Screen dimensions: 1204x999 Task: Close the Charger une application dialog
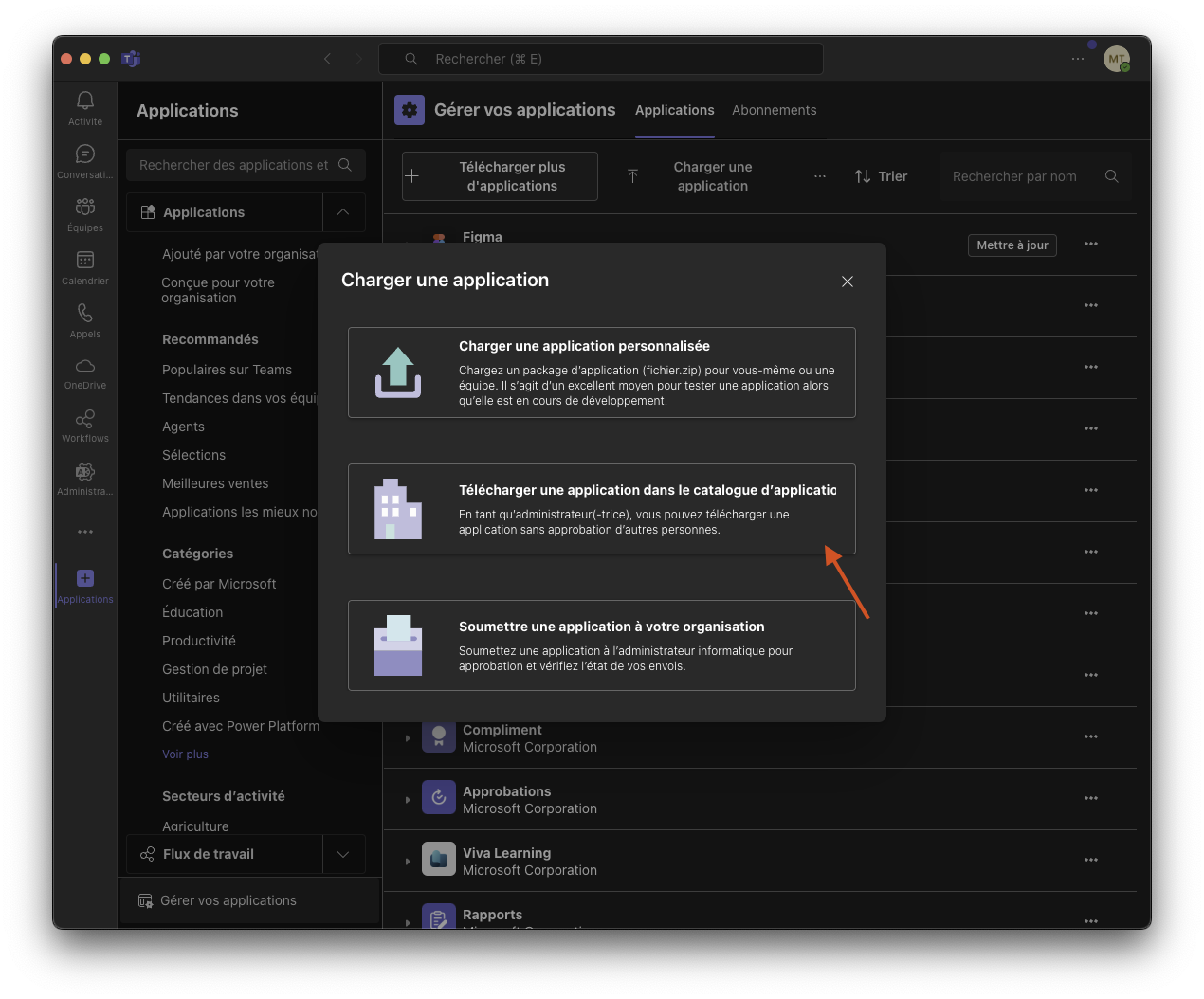coord(848,282)
